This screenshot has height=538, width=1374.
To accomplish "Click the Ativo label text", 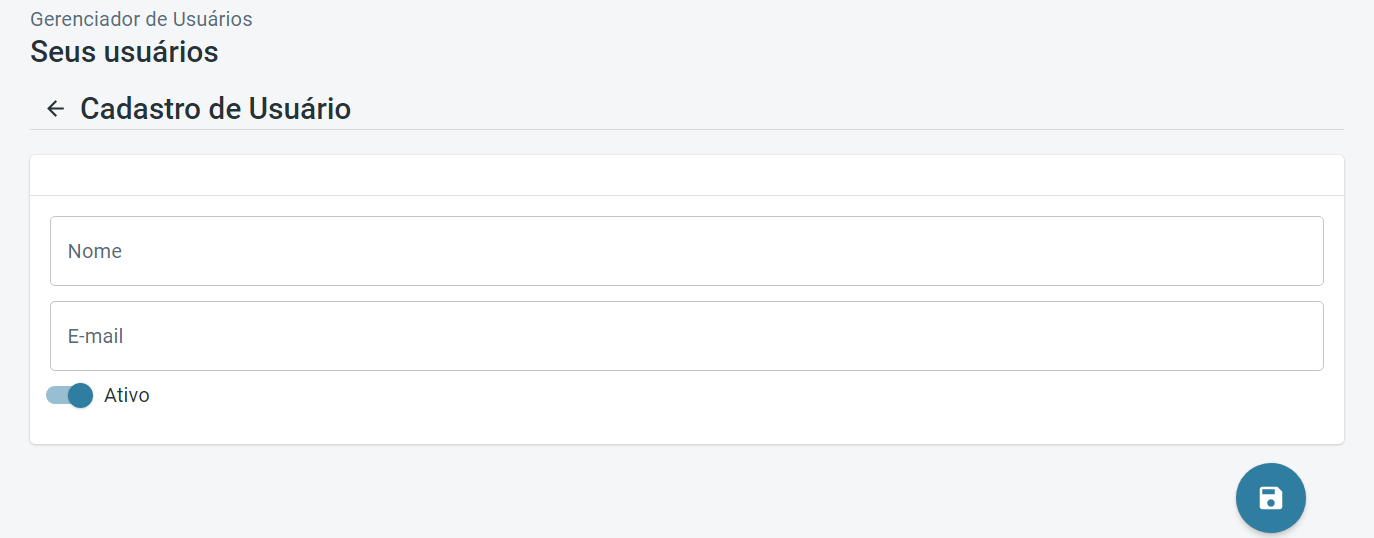I will [127, 395].
